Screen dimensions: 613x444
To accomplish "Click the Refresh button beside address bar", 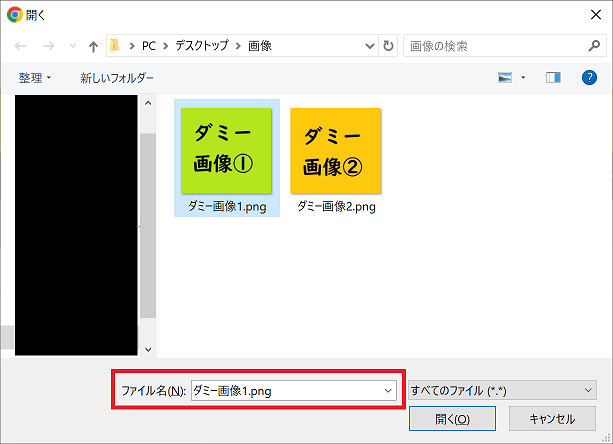I will point(388,46).
